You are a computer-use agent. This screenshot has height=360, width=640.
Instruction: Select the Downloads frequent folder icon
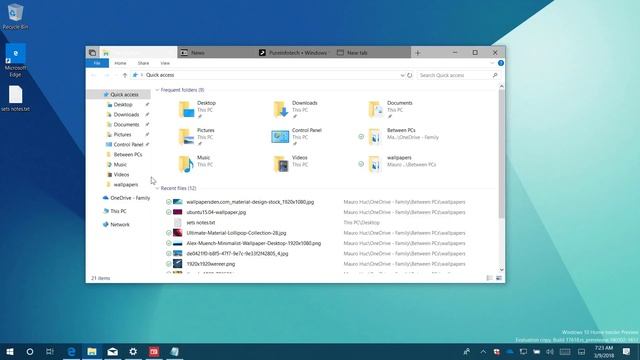[x=281, y=109]
